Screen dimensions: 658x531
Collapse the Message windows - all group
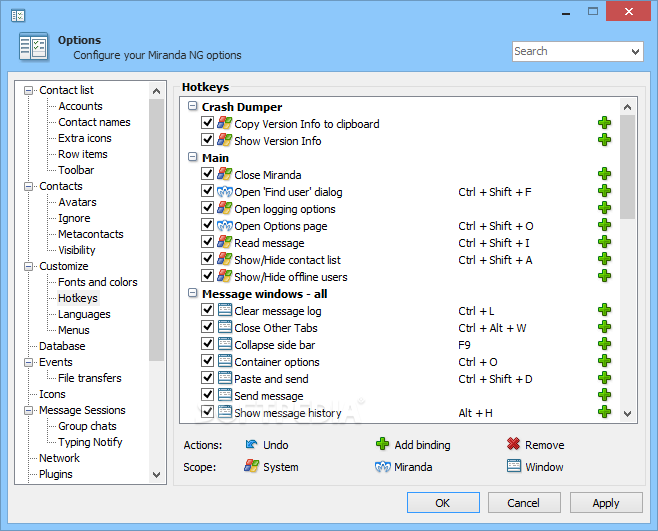(x=192, y=293)
